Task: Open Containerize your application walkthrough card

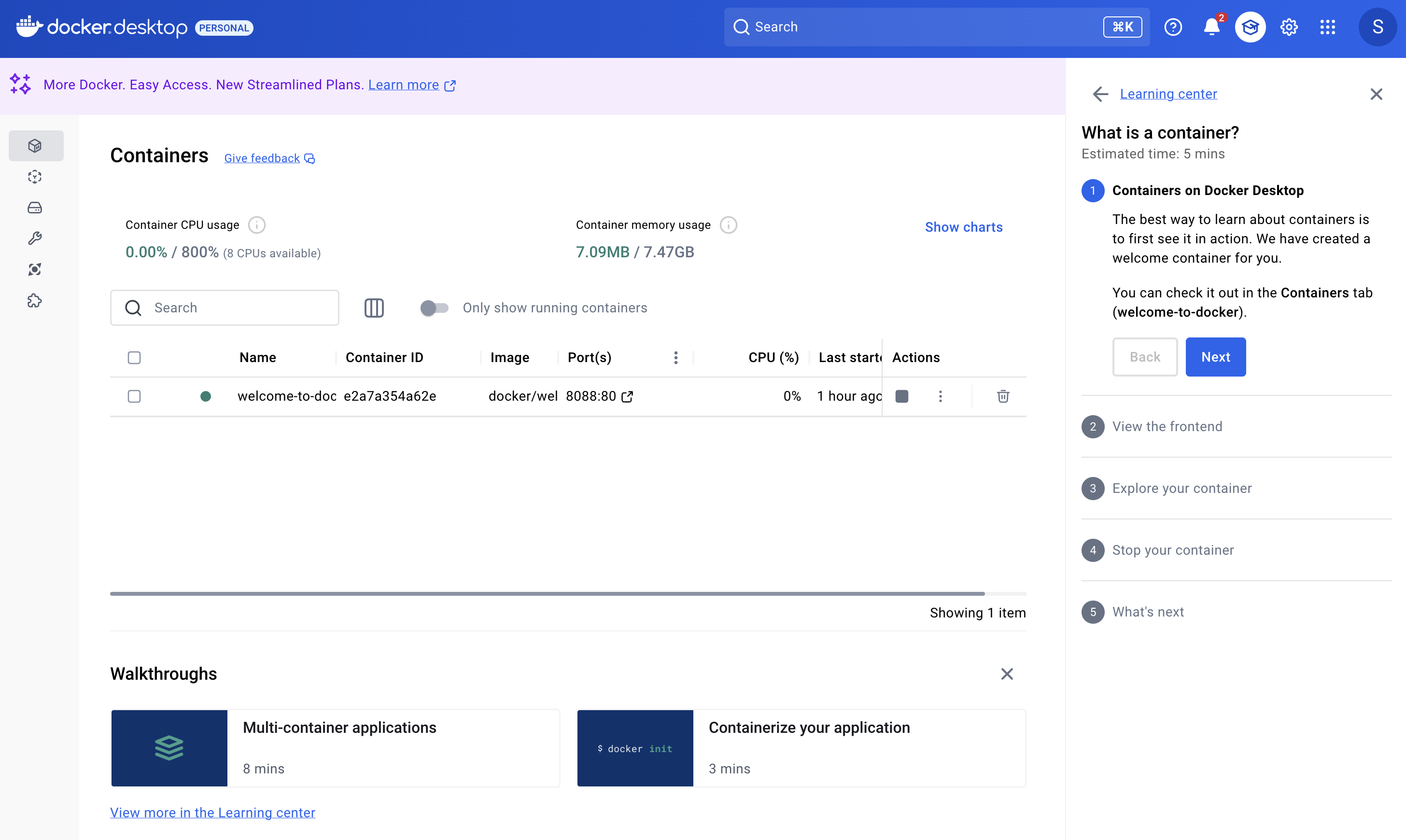Action: click(x=801, y=748)
